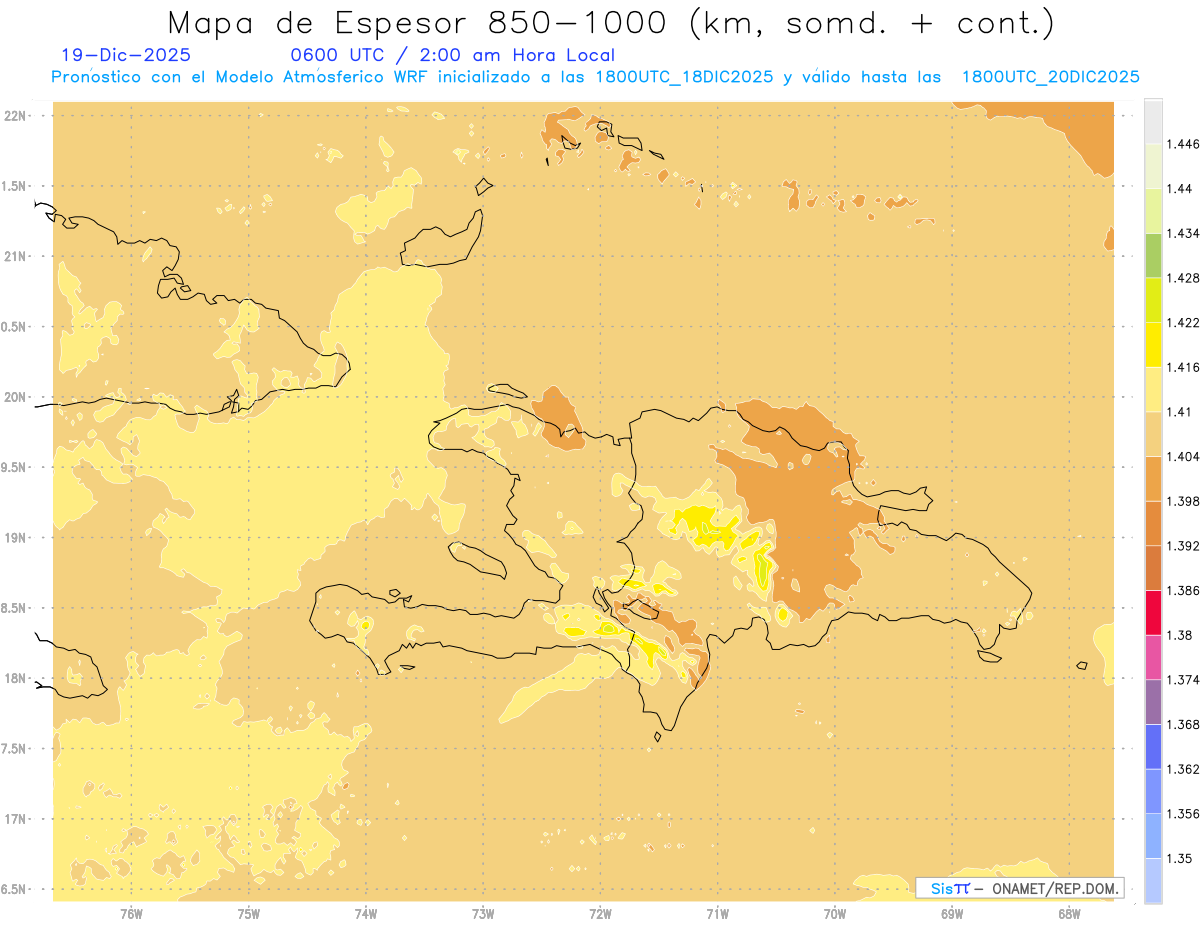Select the pink colorbar swatch between 1.374 and 1.38

(x=1153, y=657)
